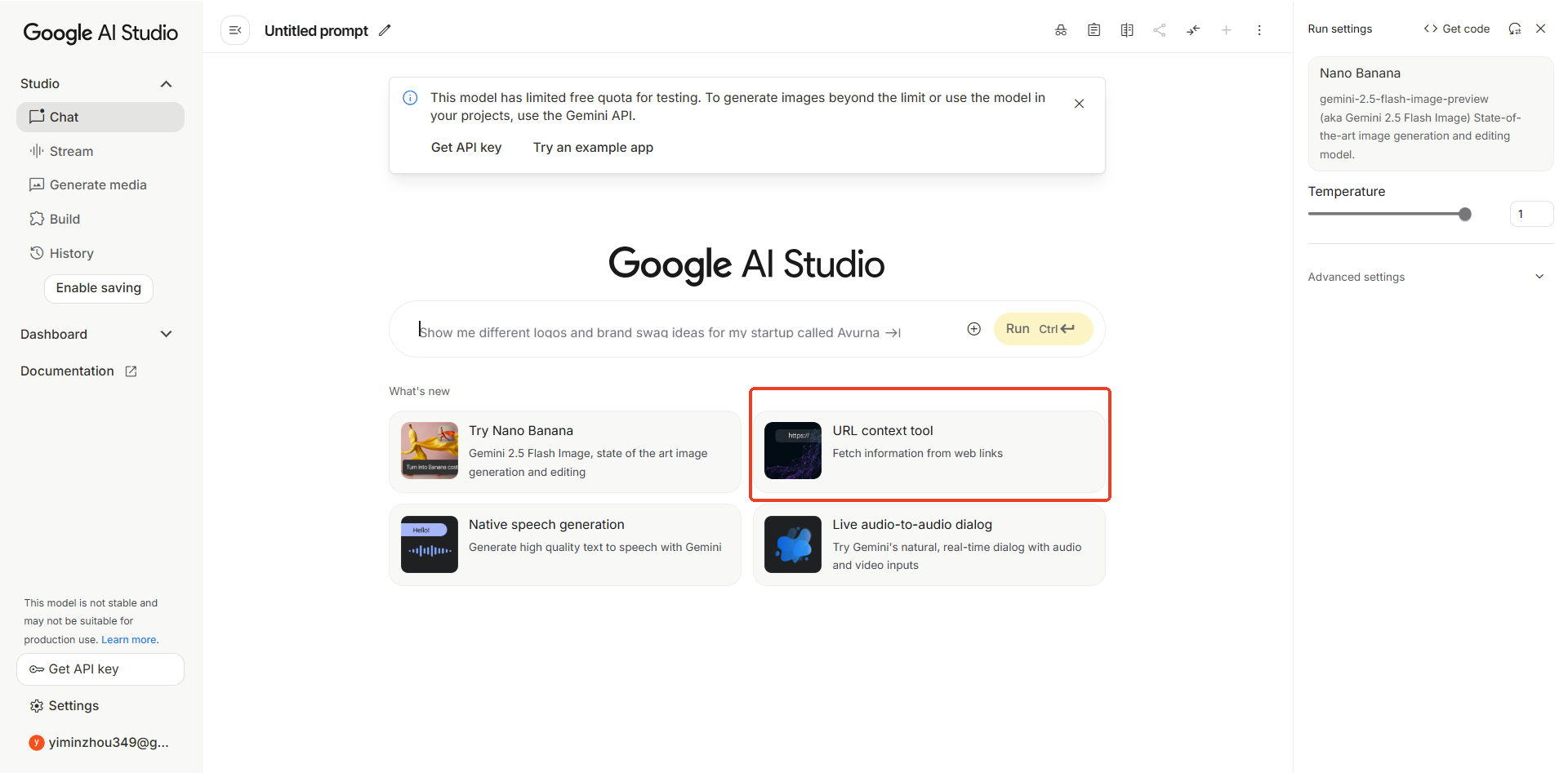This screenshot has height=773, width=1568.
Task: Rename the prompt using the pencil icon
Action: click(x=385, y=30)
